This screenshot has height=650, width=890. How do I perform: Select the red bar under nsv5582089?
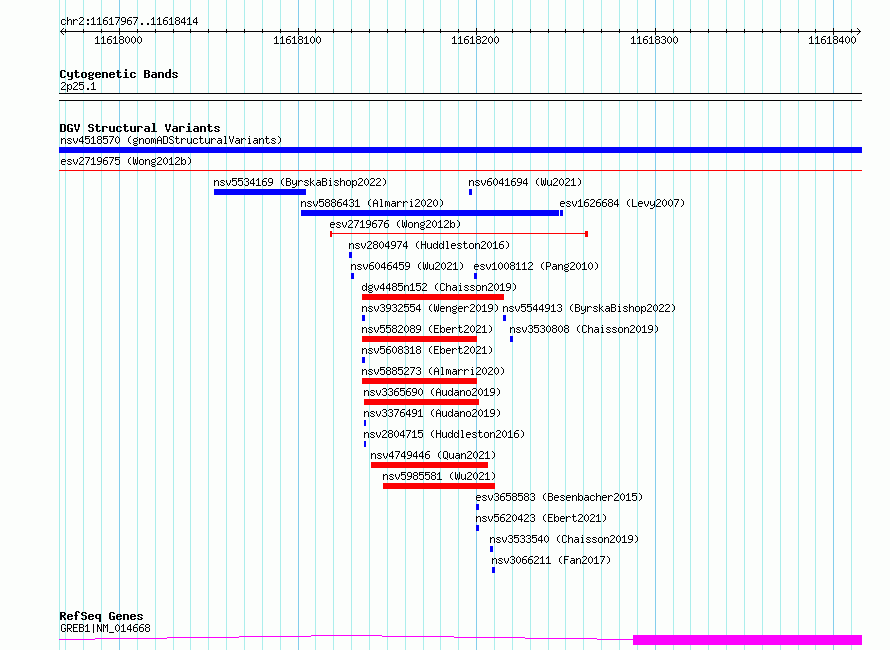tap(419, 339)
